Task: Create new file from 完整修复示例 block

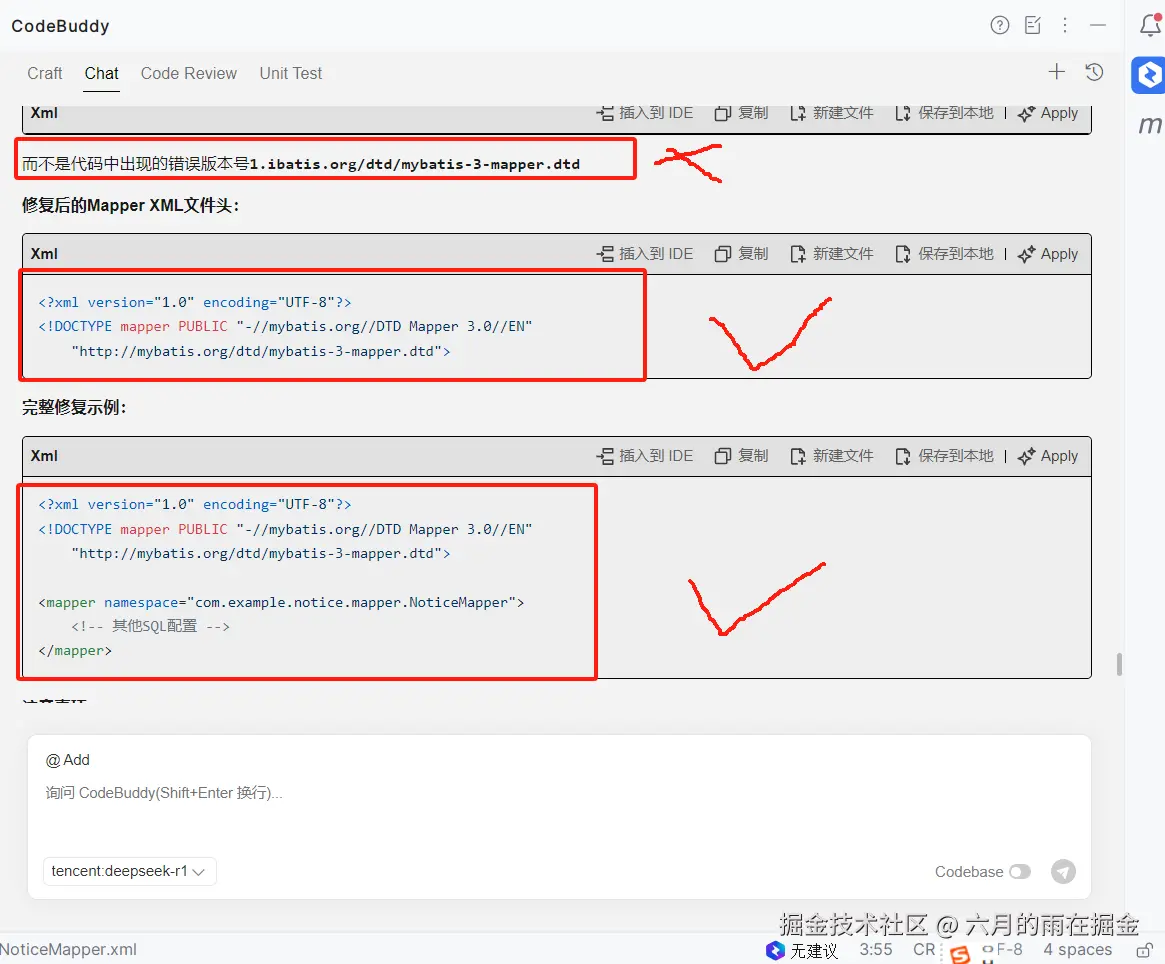Action: click(831, 456)
